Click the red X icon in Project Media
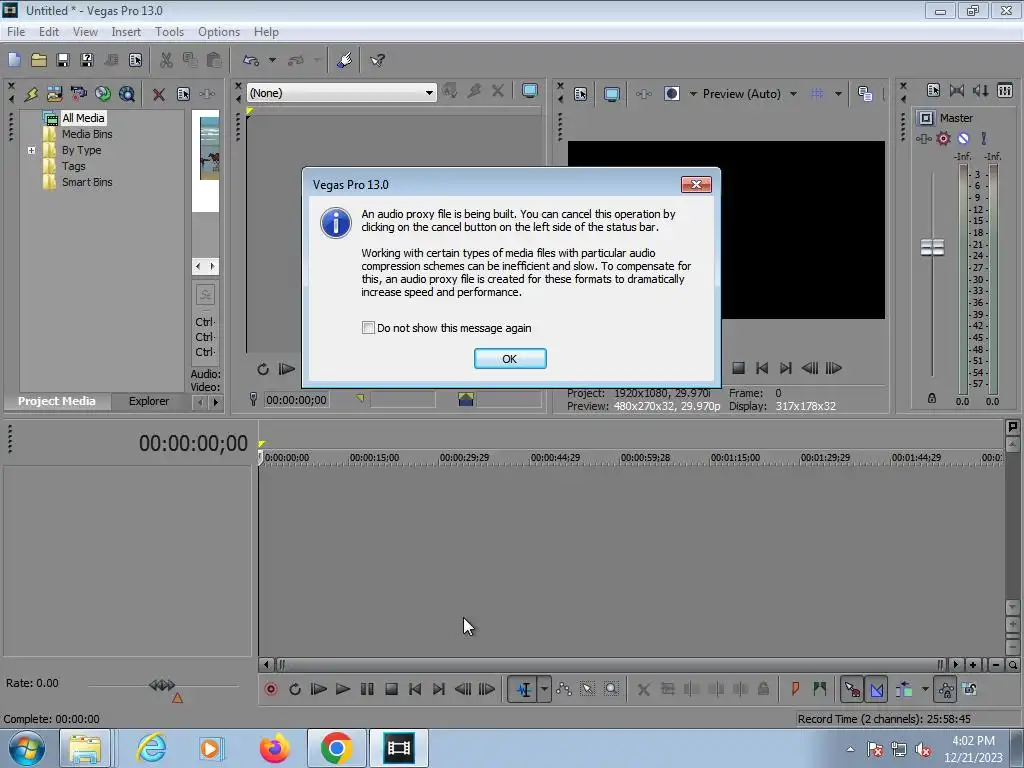Image resolution: width=1024 pixels, height=768 pixels. (x=159, y=94)
